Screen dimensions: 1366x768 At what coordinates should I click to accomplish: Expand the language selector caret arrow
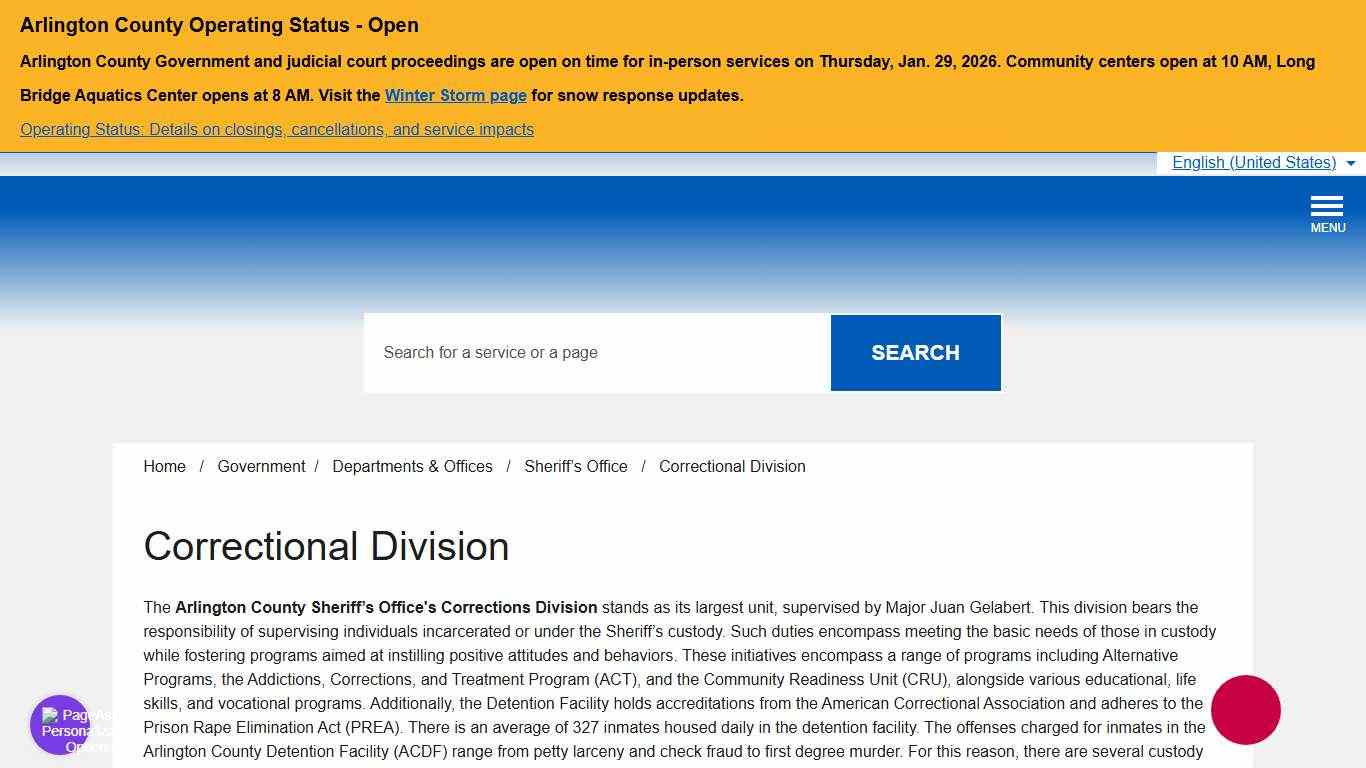click(1352, 163)
